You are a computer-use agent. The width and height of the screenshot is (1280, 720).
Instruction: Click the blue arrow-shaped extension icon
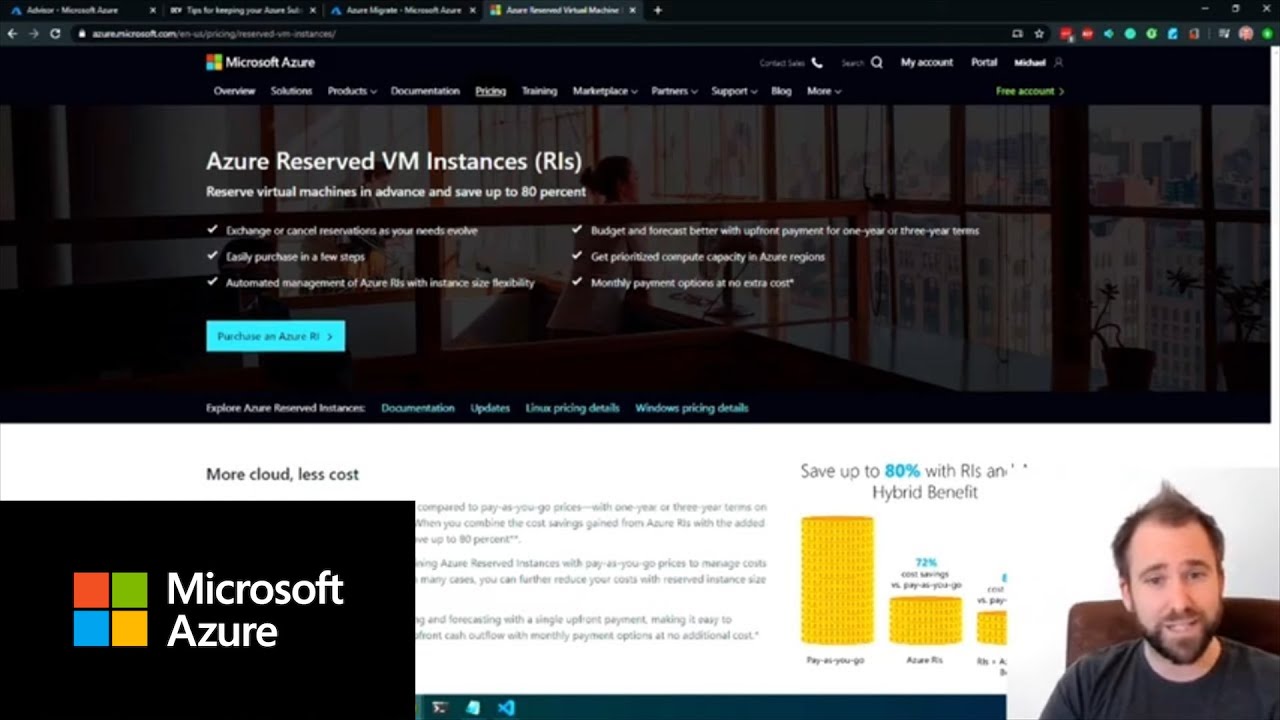[x=1108, y=33]
